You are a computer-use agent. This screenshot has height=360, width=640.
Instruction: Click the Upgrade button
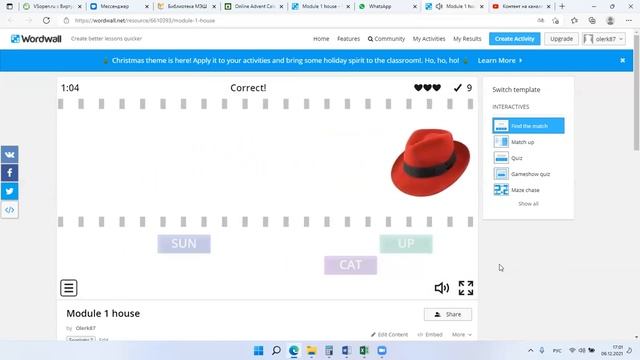(x=561, y=39)
